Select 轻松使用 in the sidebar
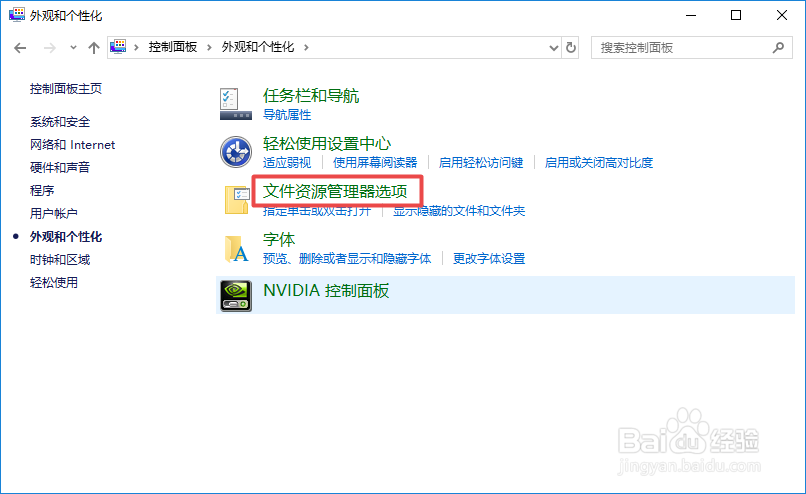The height and width of the screenshot is (494, 806). tap(53, 282)
